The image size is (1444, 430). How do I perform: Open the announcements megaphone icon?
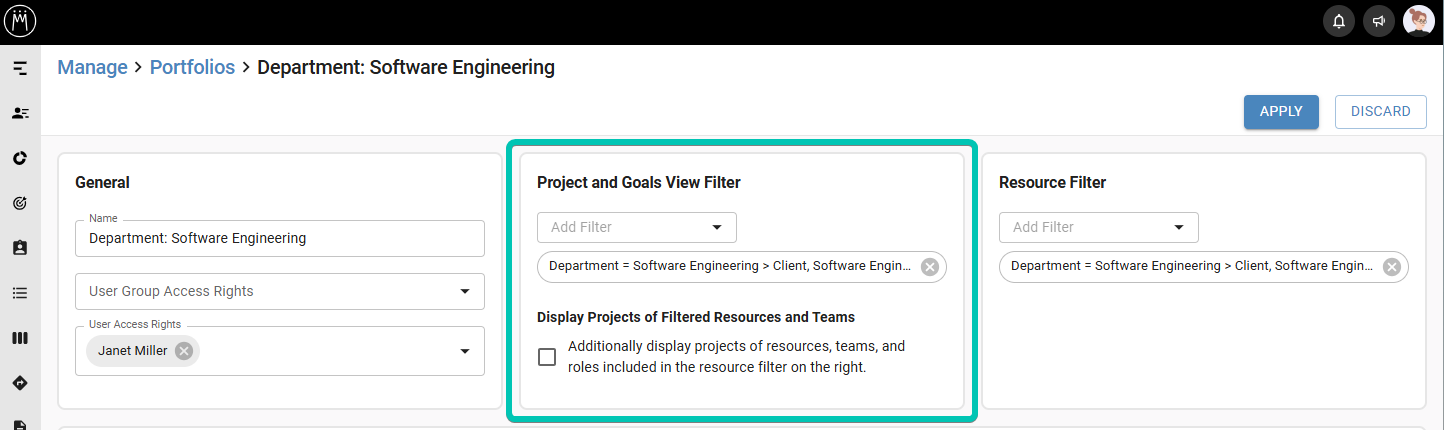tap(1379, 21)
